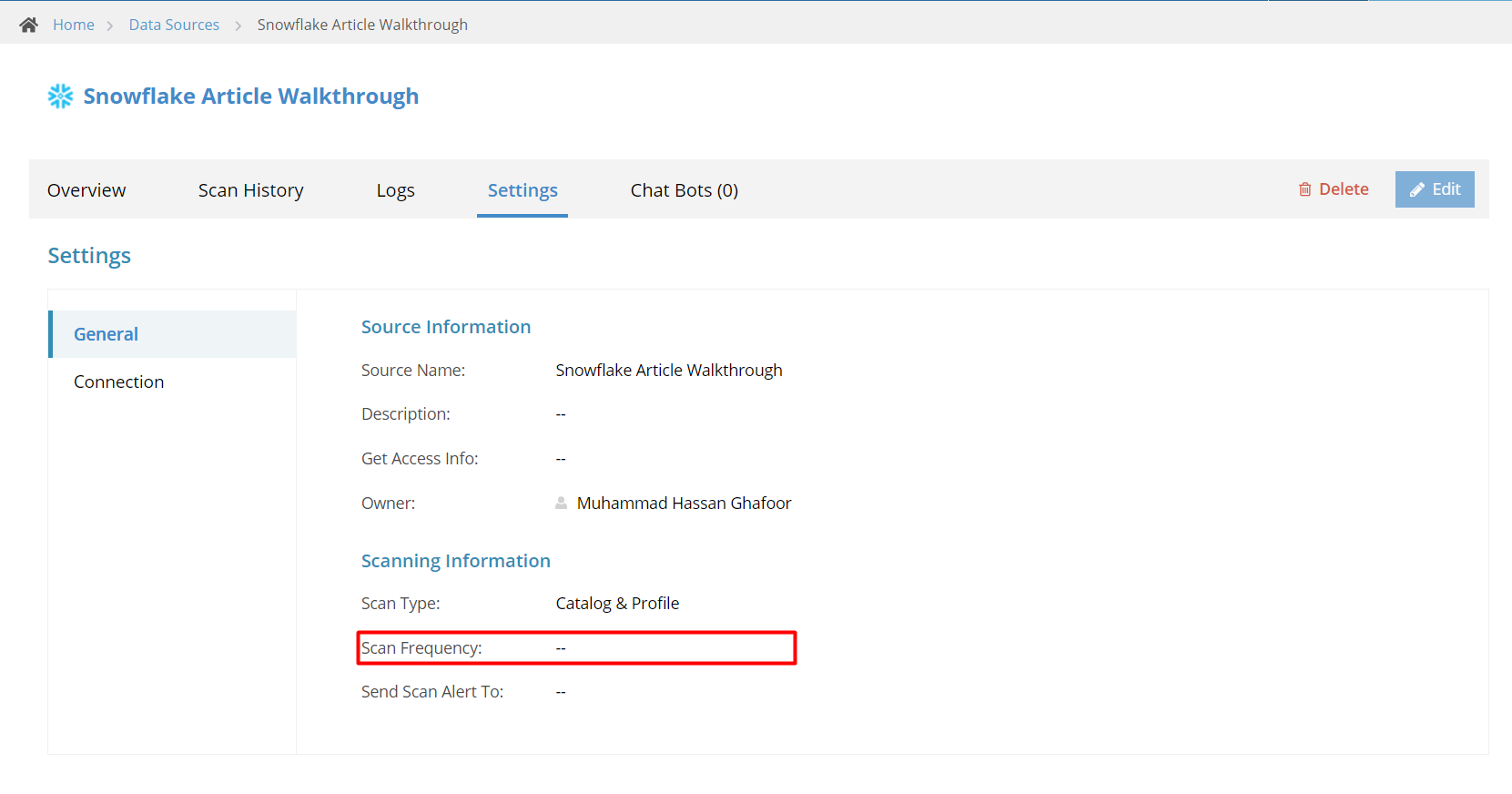Click the Description empty value dashes
1512x794 pixels.
point(561,414)
